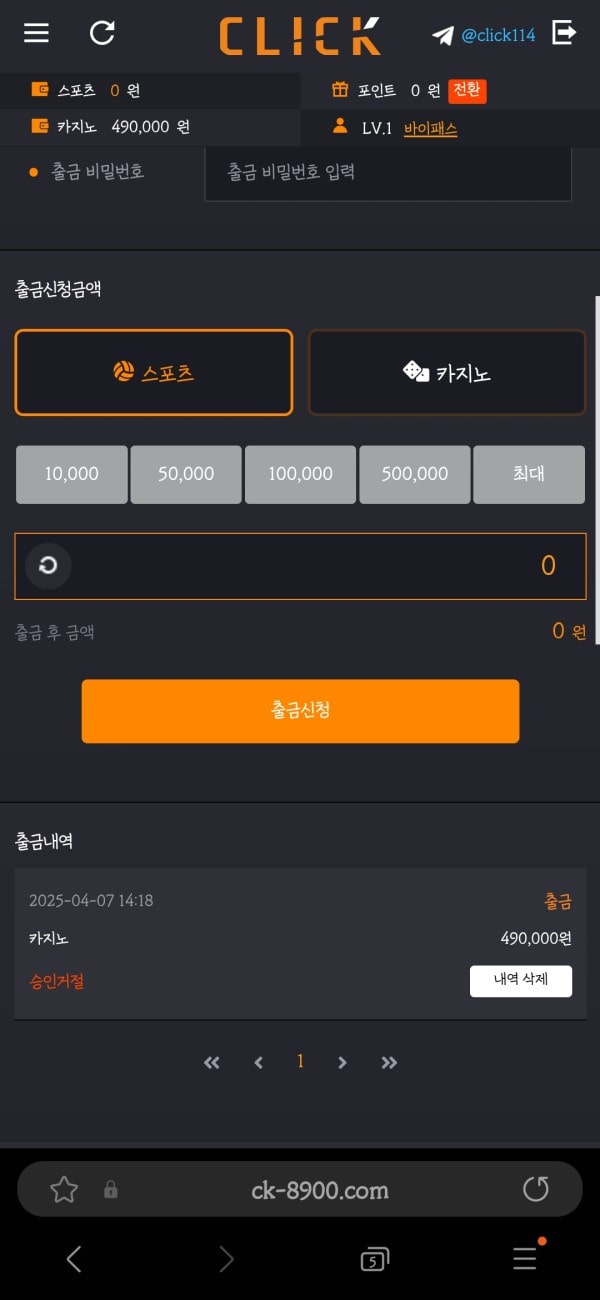Click the logout icon in header
The image size is (600, 1300).
[565, 33]
